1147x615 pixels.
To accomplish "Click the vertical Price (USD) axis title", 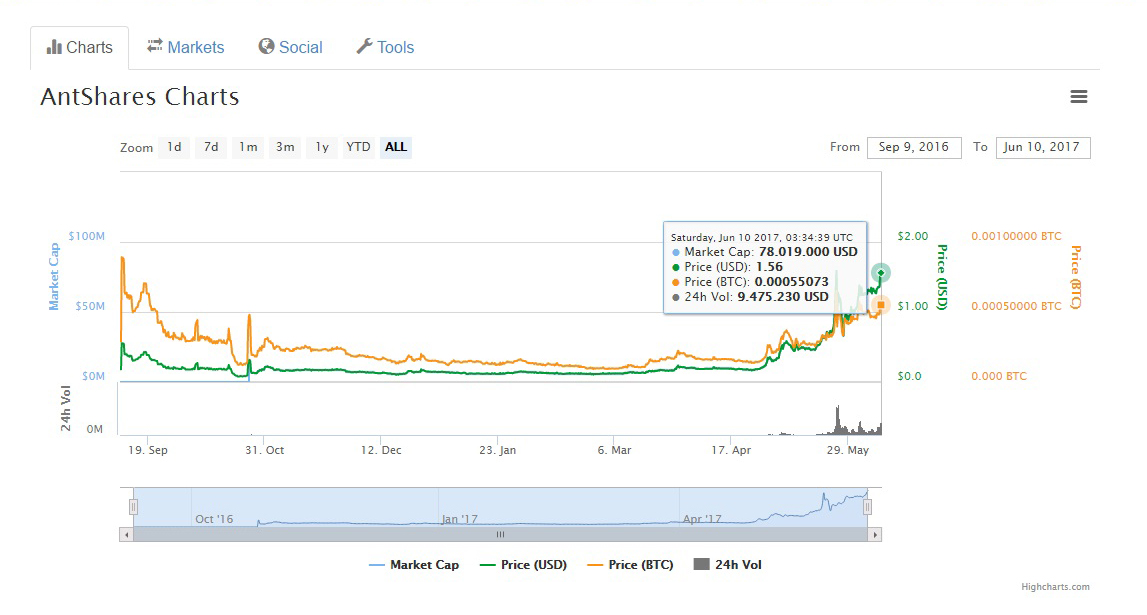I will tap(942, 277).
